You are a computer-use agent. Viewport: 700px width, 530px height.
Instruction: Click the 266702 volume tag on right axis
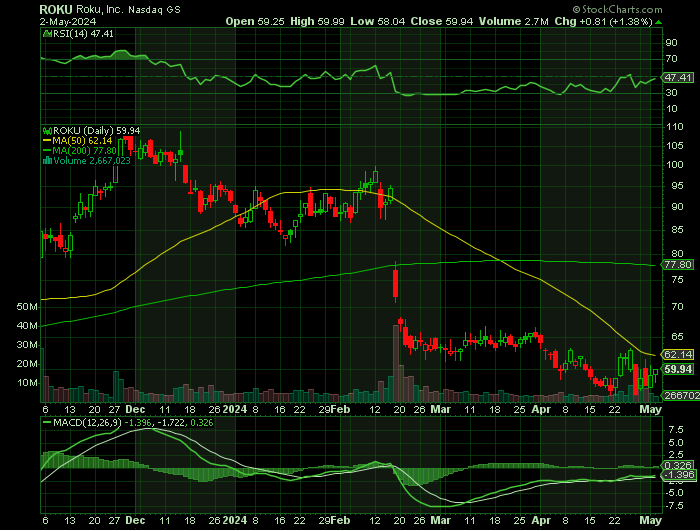pyautogui.click(x=680, y=396)
